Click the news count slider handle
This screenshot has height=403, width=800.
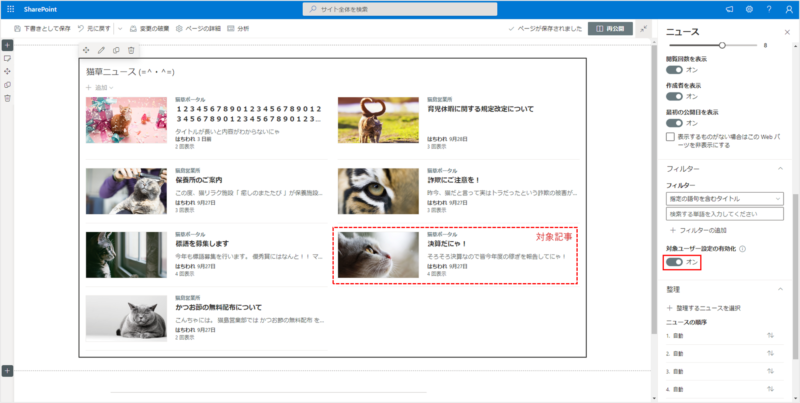pyautogui.click(x=750, y=45)
